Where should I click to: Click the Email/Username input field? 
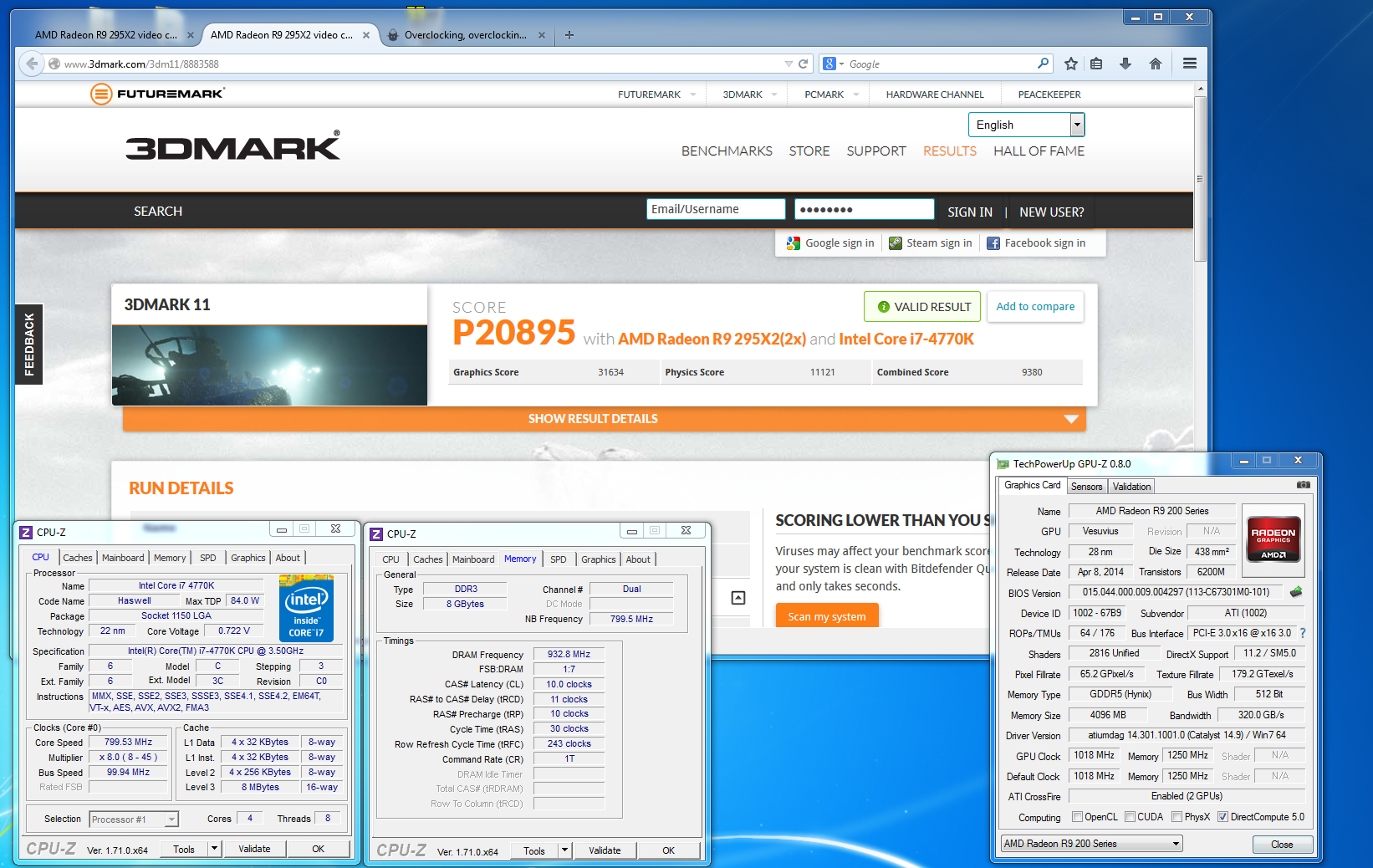coord(716,209)
